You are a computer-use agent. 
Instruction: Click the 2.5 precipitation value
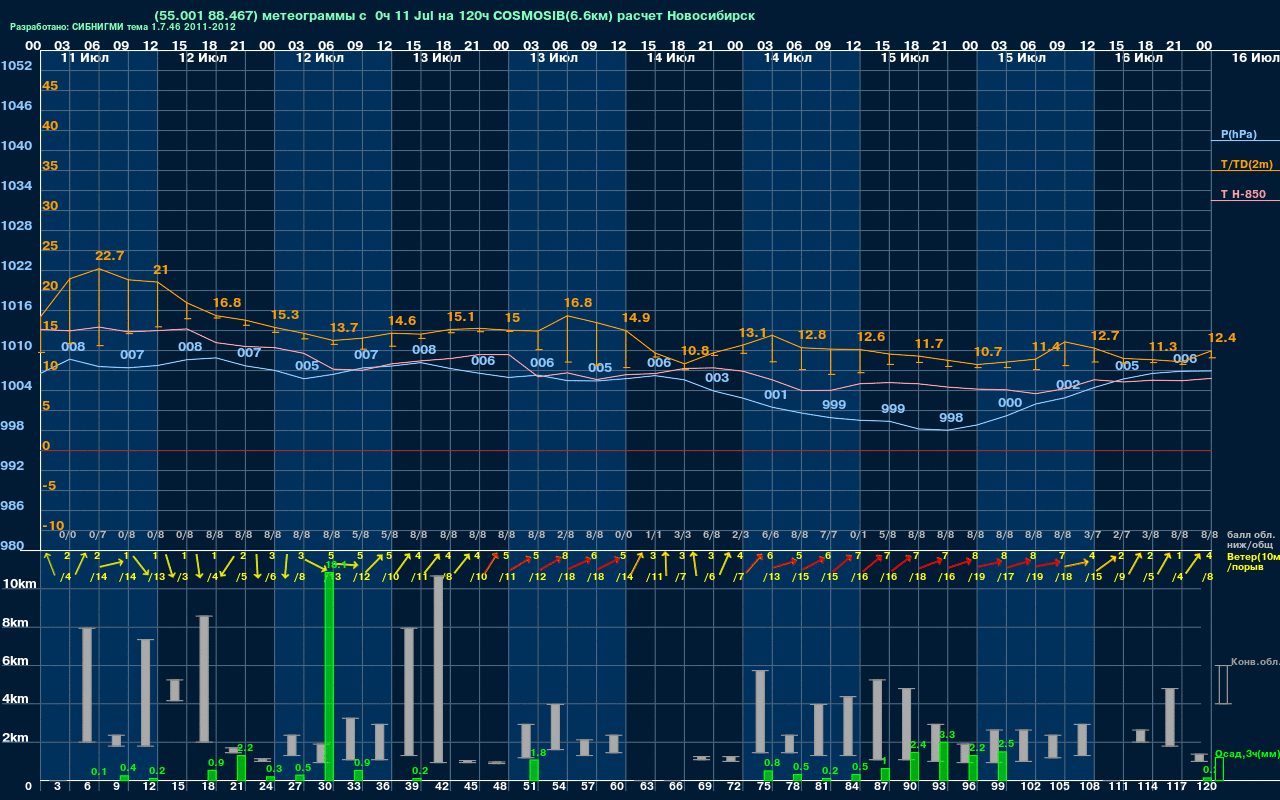point(1006,744)
